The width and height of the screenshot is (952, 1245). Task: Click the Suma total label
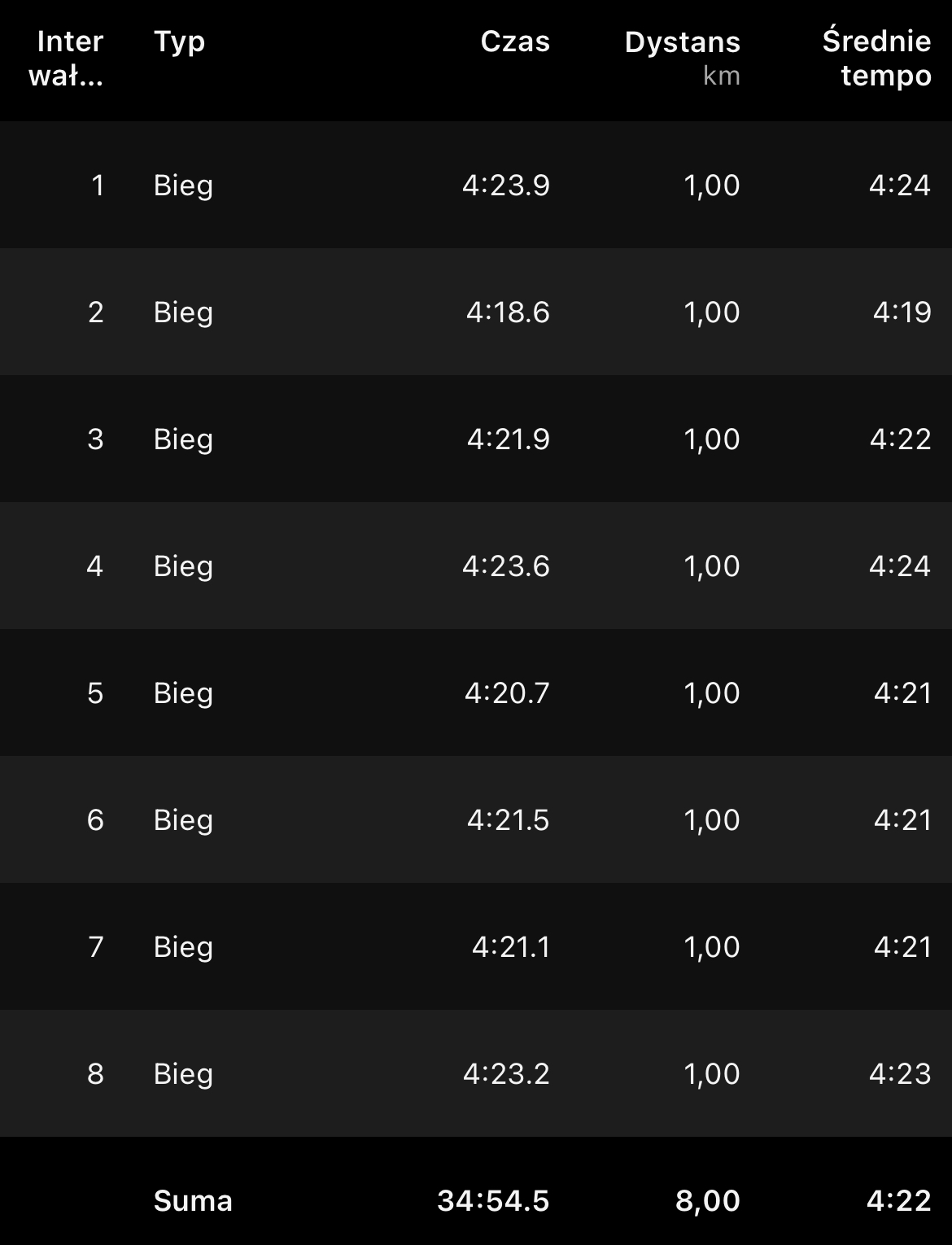[x=193, y=1201]
